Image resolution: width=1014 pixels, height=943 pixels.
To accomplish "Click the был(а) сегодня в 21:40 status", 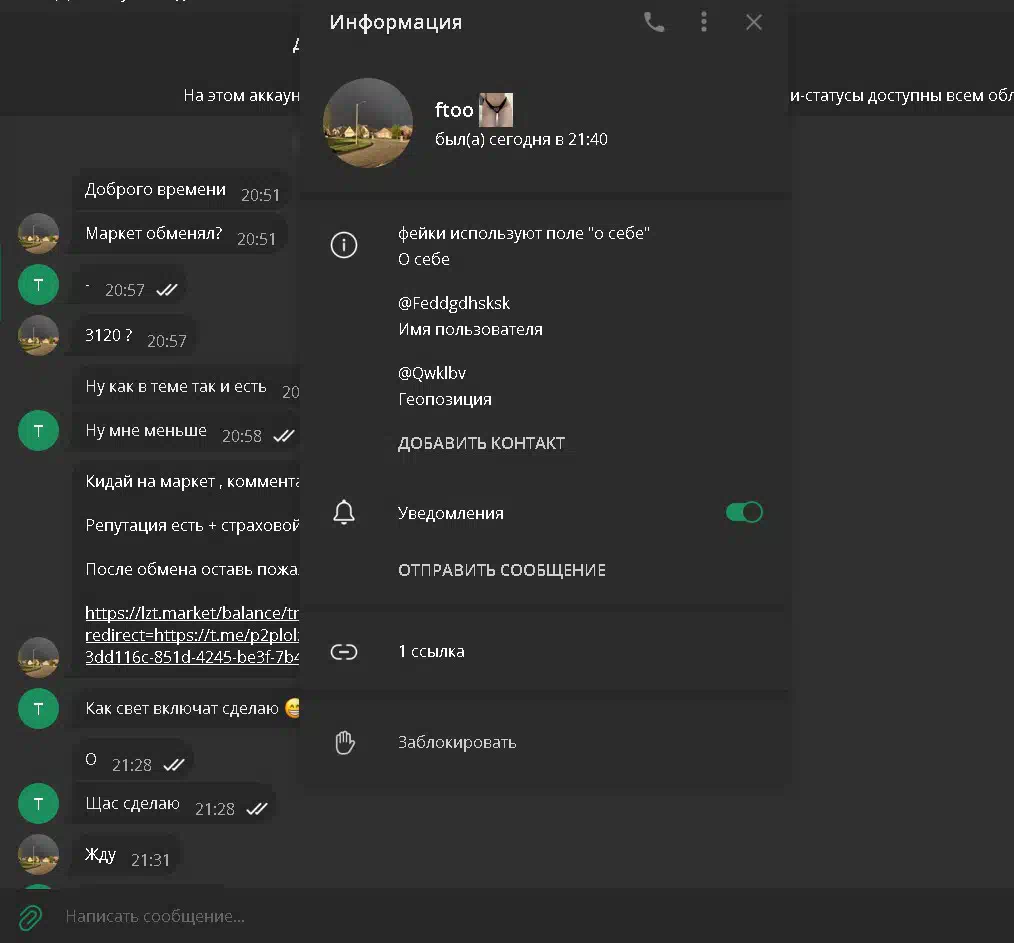I will click(x=521, y=139).
